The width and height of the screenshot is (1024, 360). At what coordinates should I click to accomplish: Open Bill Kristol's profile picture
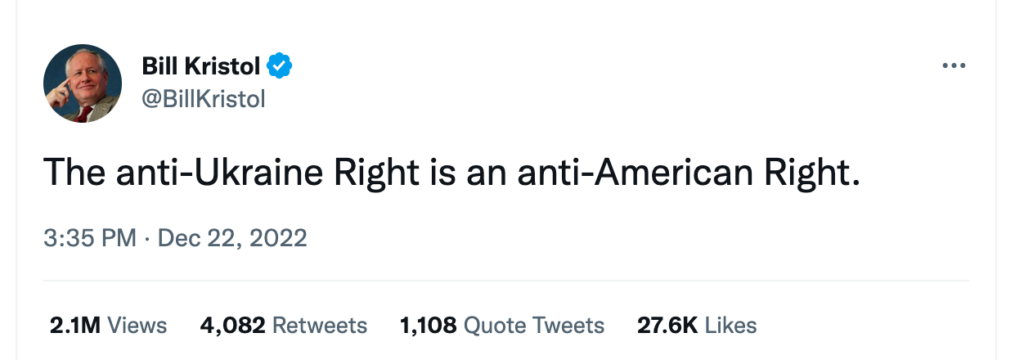click(82, 83)
